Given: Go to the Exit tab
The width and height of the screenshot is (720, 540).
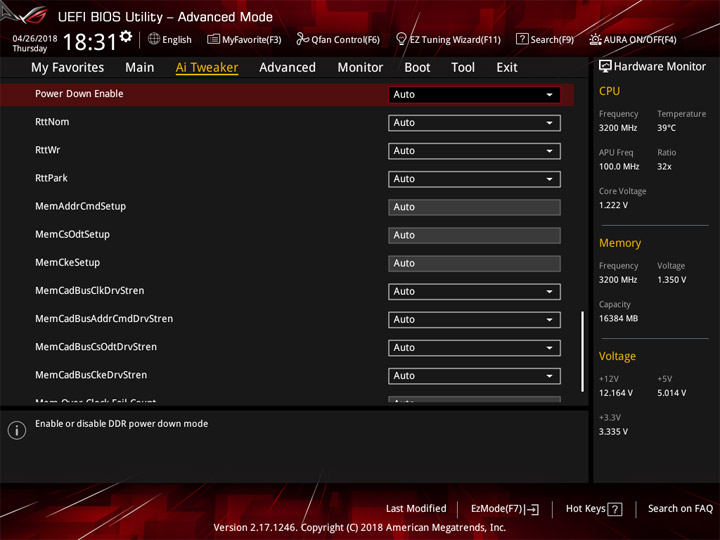Looking at the screenshot, I should (506, 68).
